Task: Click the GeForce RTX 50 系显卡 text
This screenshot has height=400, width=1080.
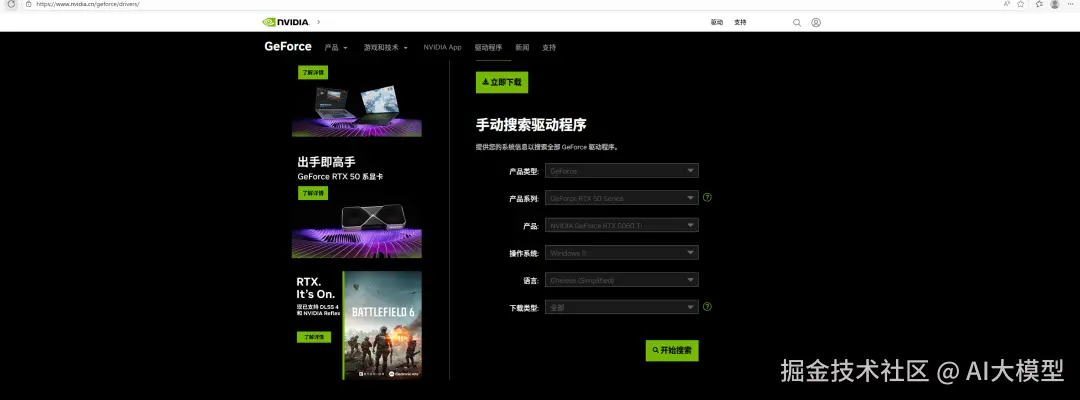Action: [x=340, y=176]
